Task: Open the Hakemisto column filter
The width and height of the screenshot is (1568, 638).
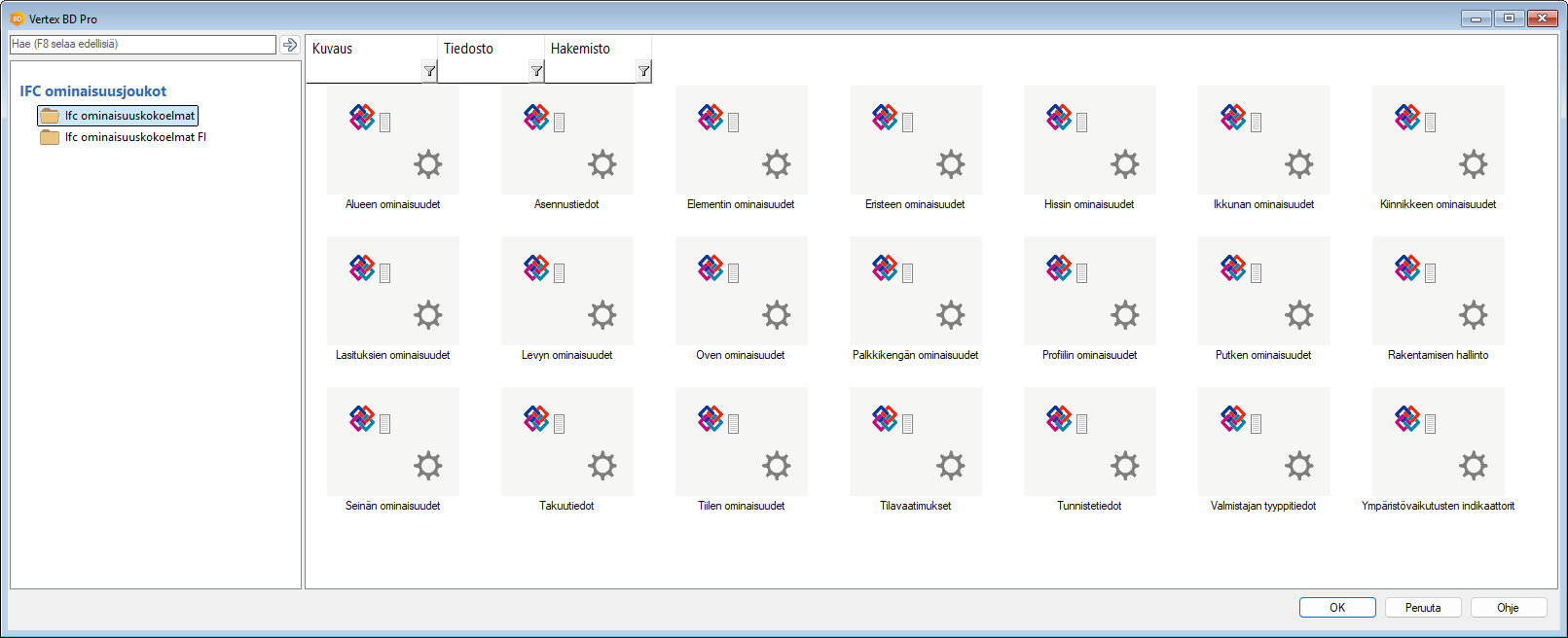Action: coord(643,71)
